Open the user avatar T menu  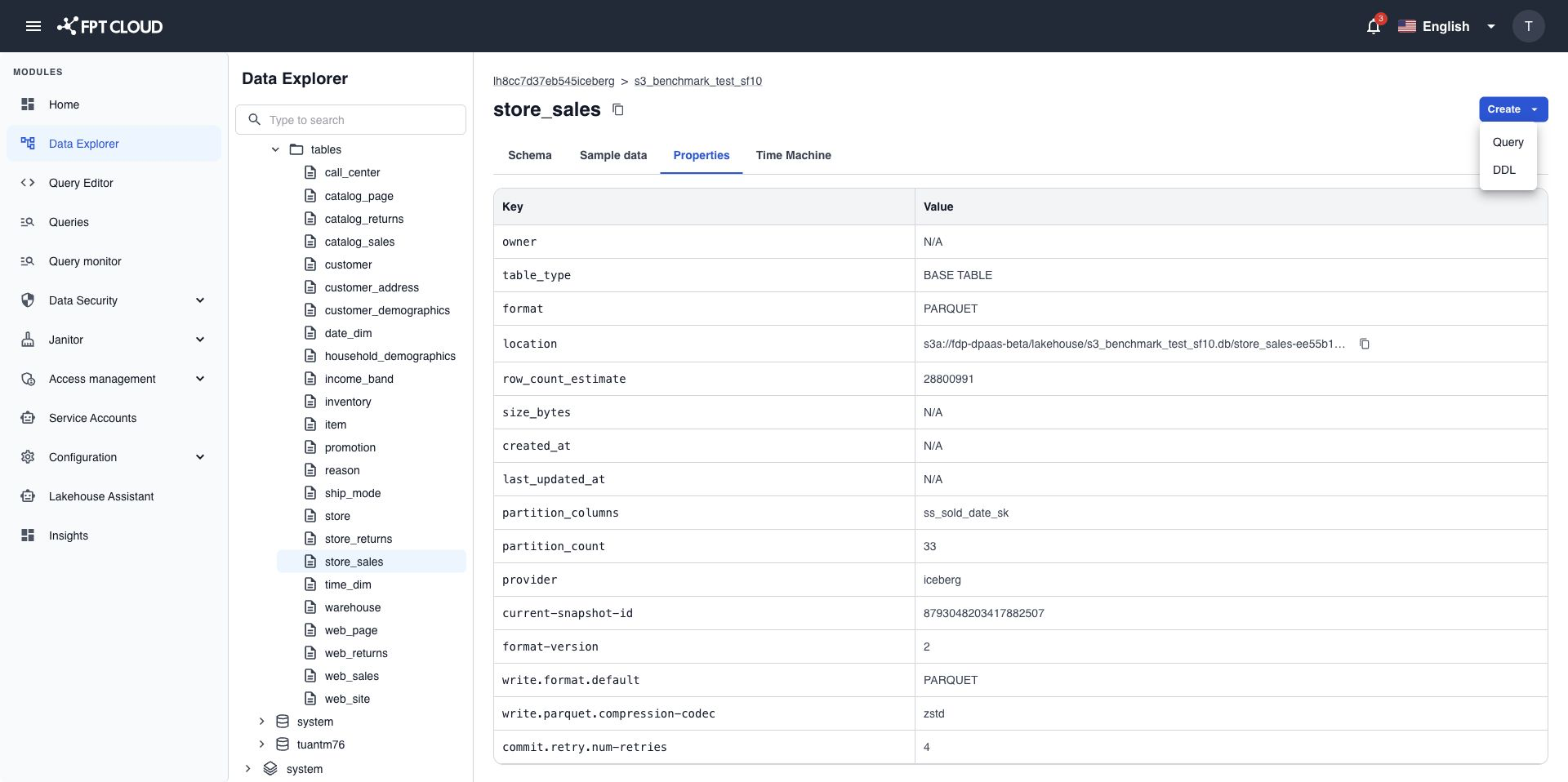(1528, 26)
